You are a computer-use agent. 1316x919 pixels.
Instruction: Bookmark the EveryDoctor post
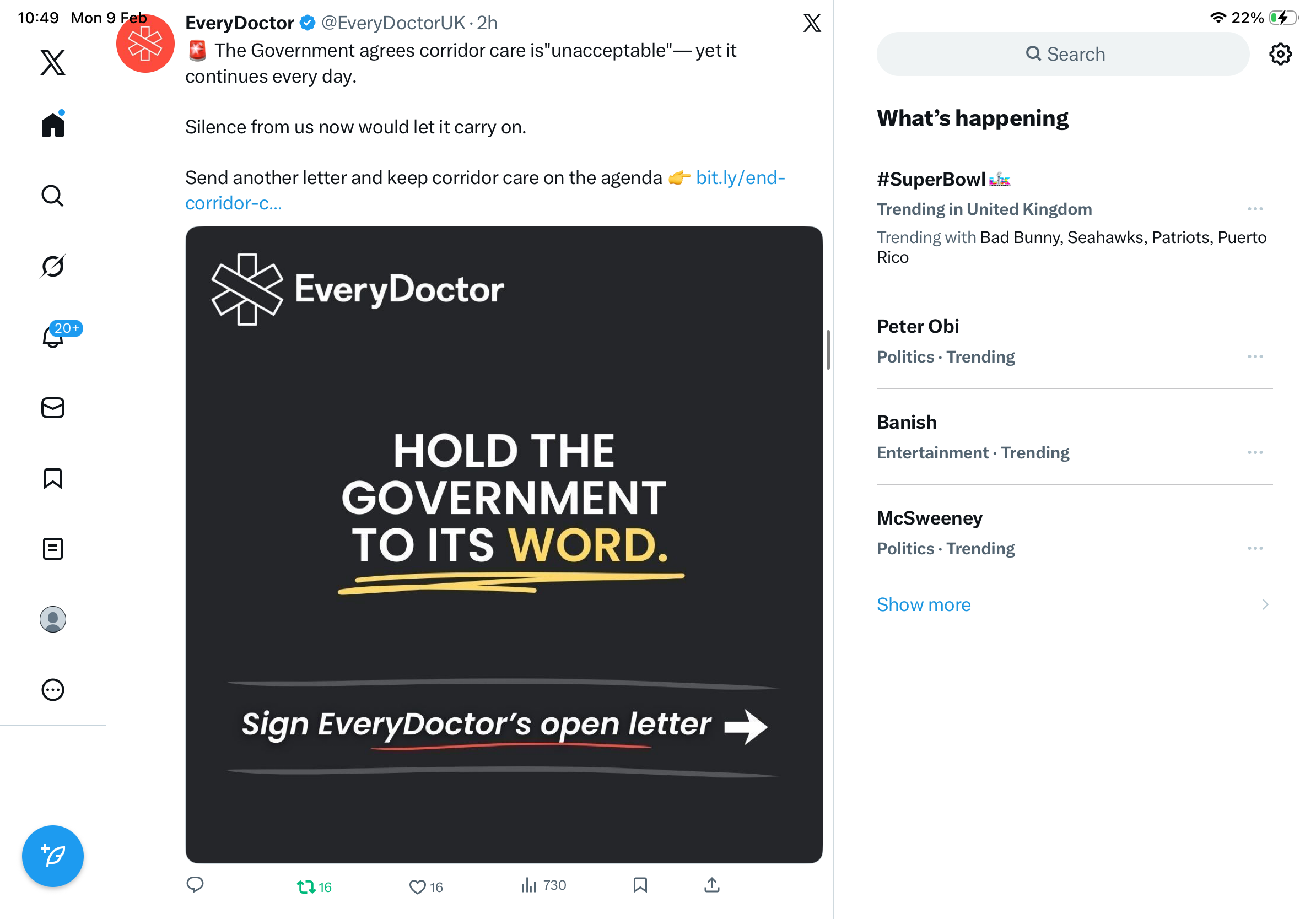tap(640, 885)
